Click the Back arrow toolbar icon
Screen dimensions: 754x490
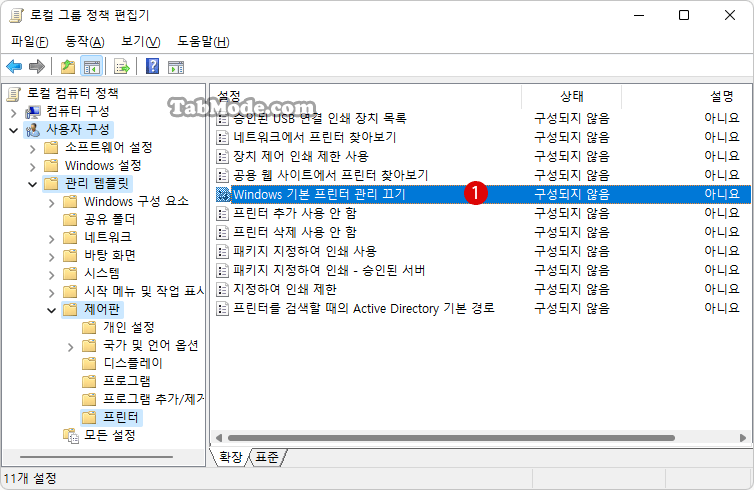[14, 66]
